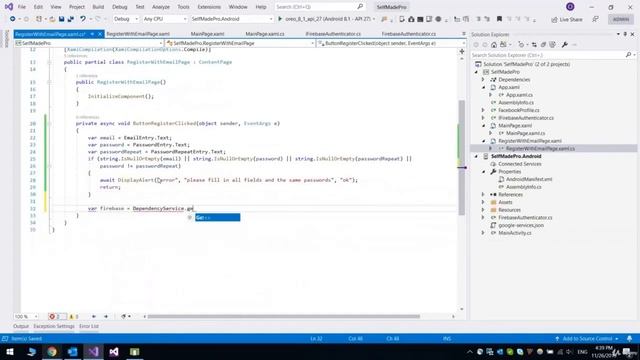Open the SelfMadePro.RegisterWithEmailPage type dropdown

point(240,43)
